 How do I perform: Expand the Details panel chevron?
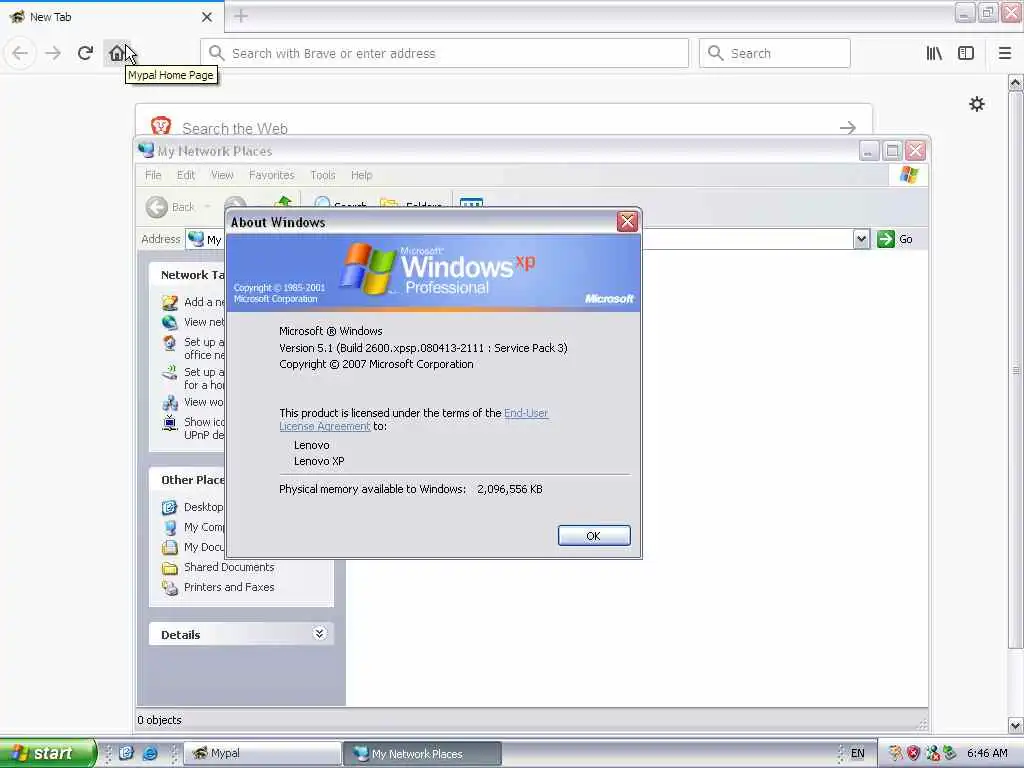tap(319, 633)
